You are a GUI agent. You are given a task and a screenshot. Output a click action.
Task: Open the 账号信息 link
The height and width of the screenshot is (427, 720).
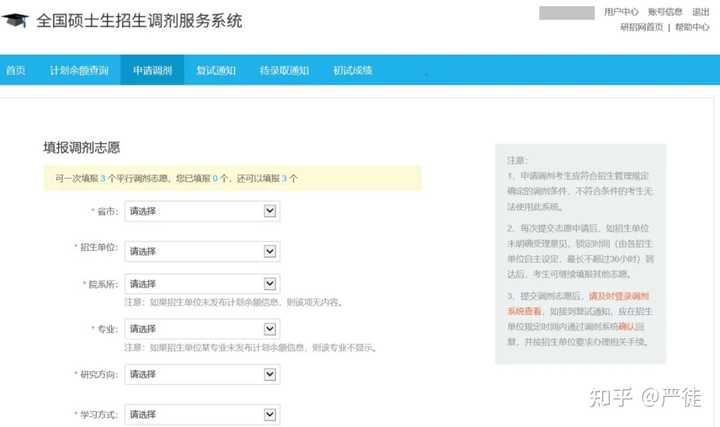(x=665, y=12)
